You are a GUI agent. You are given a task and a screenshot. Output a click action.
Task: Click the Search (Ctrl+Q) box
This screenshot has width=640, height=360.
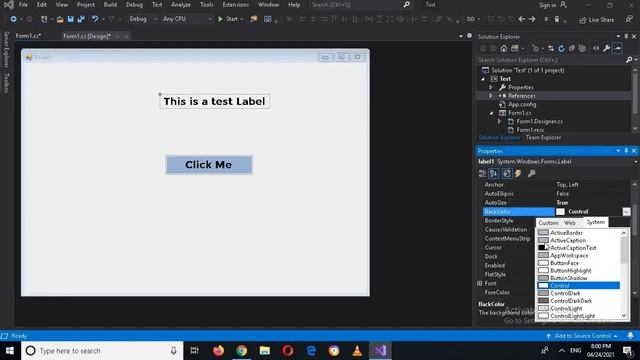360,5
